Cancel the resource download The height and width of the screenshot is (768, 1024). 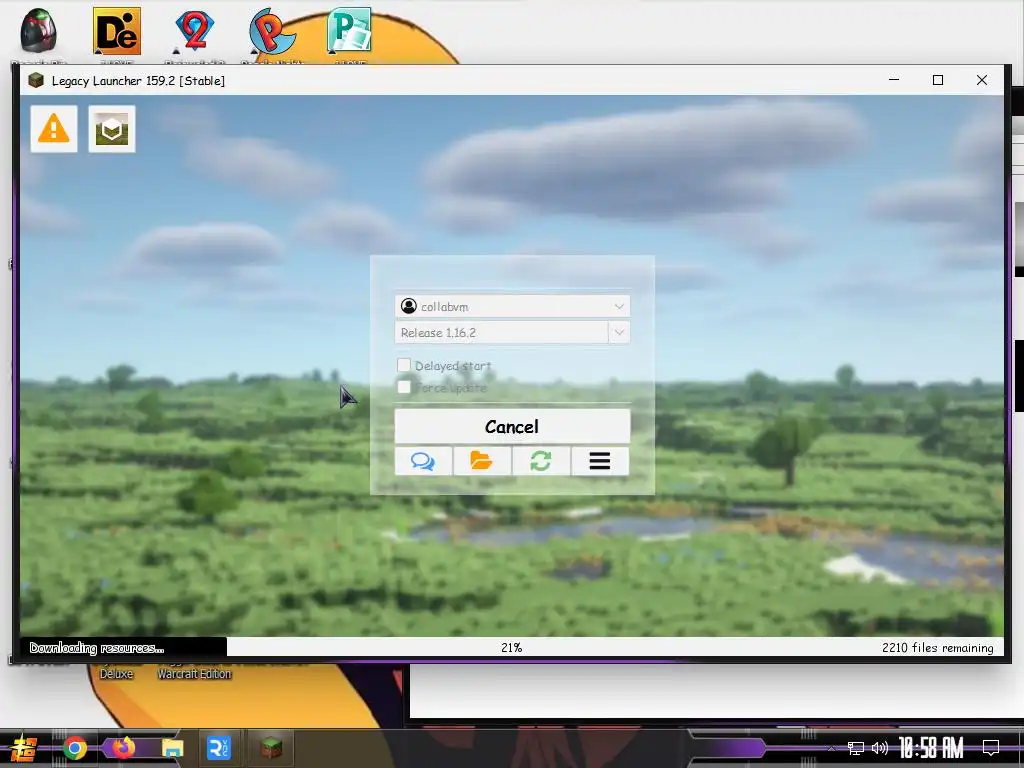[512, 426]
